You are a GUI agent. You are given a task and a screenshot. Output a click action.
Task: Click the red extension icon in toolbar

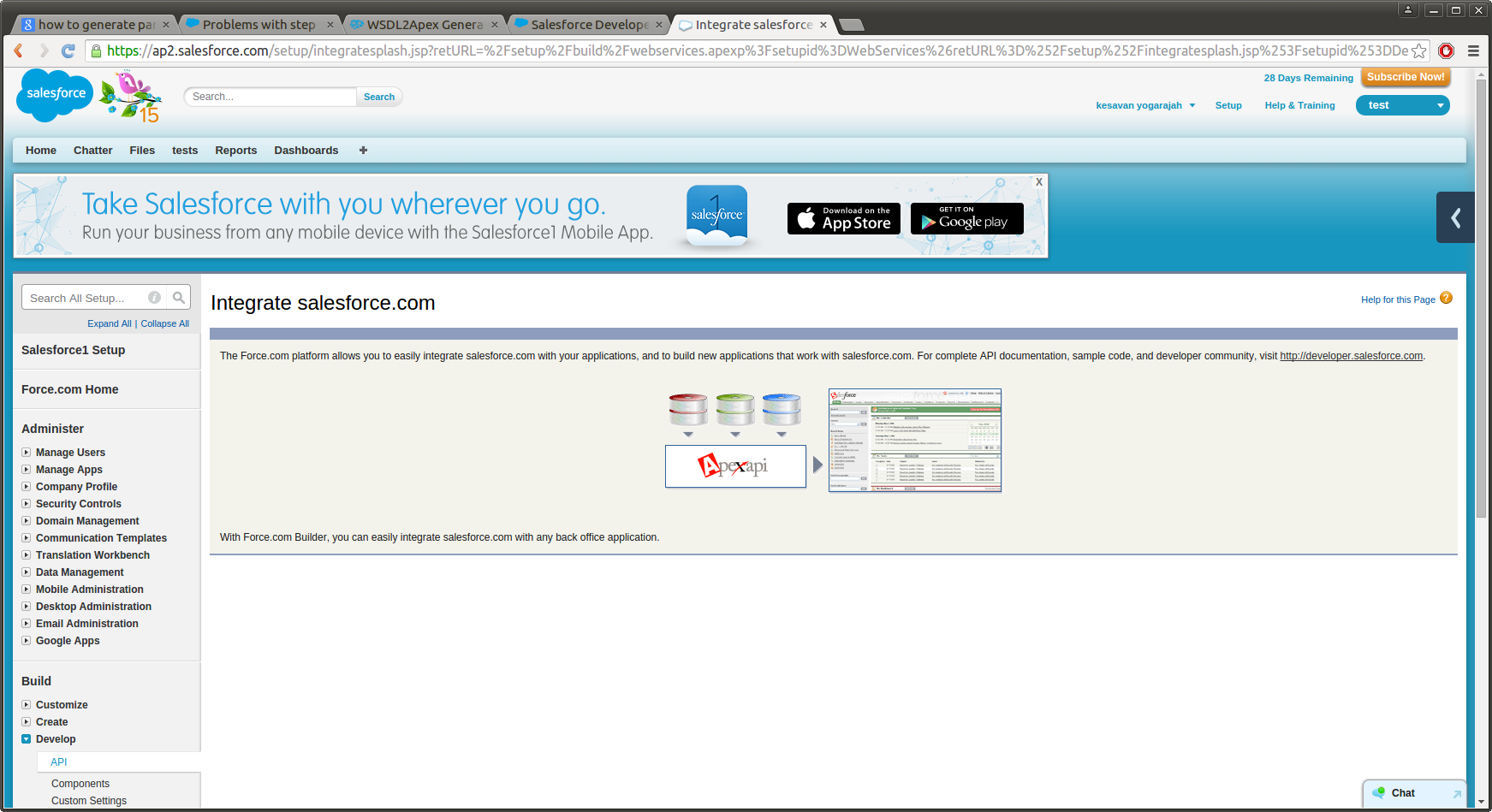(x=1447, y=51)
